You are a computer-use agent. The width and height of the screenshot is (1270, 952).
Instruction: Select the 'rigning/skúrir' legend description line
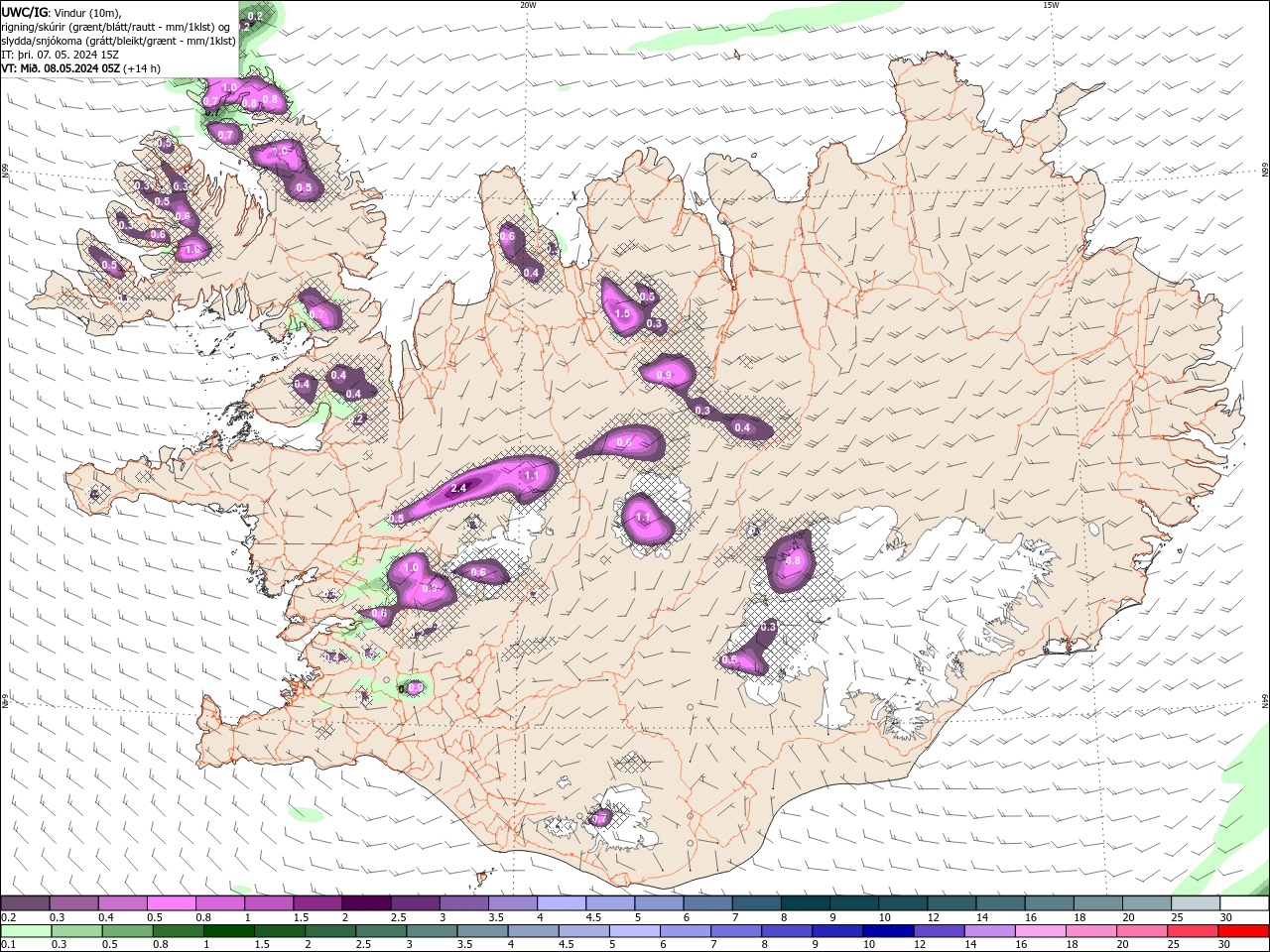coord(117,27)
